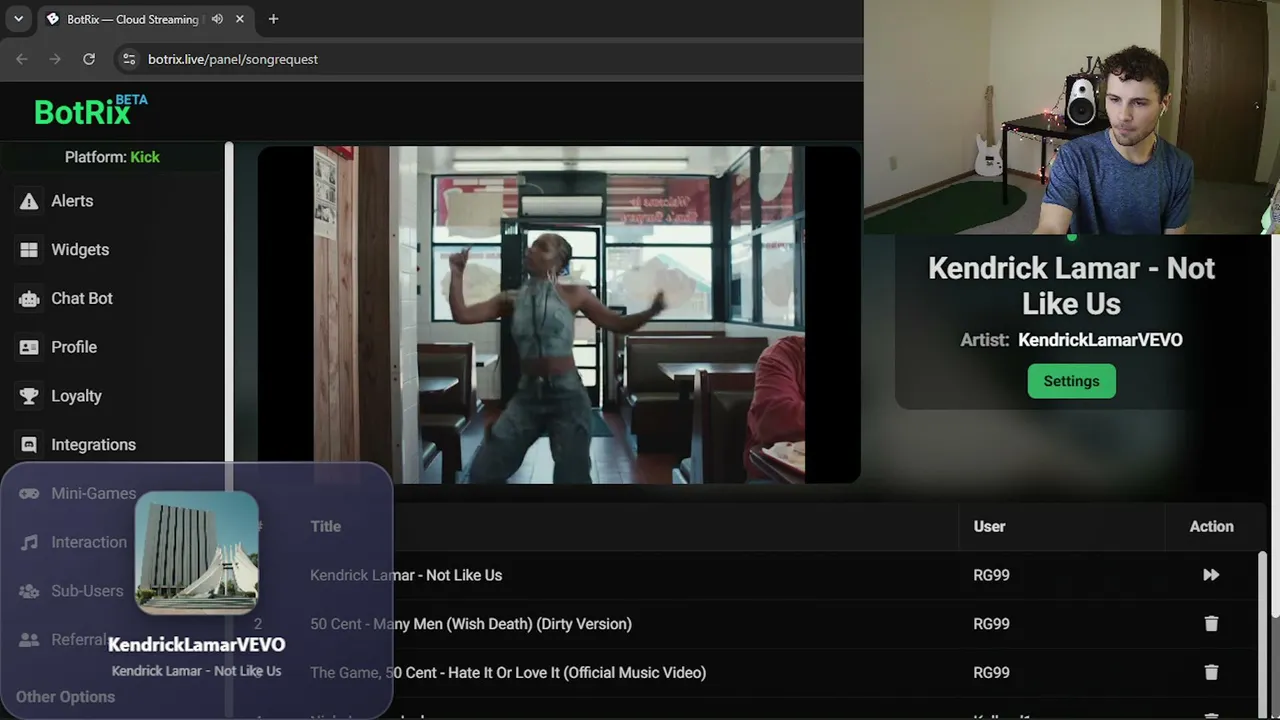Click the KendrickLamarVEVO artist name
This screenshot has width=1280, height=720.
tap(1100, 340)
